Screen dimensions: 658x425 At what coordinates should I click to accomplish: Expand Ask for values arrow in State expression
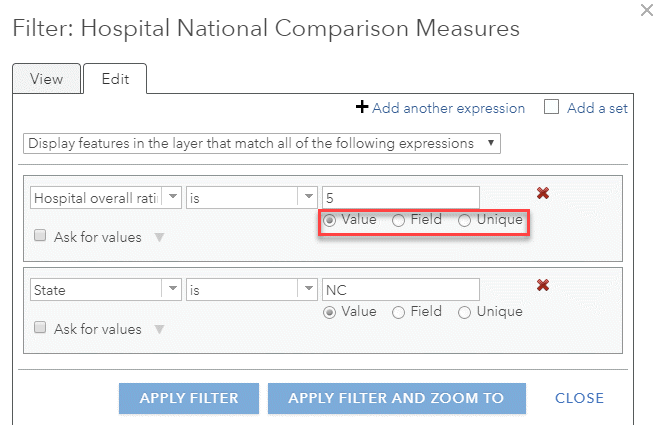[x=158, y=329]
